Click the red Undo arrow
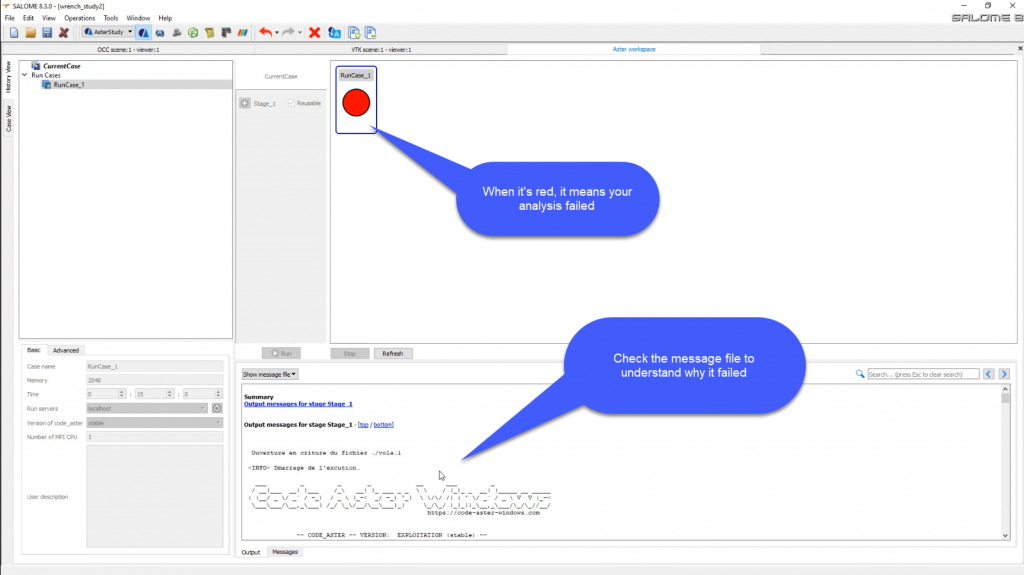This screenshot has height=575, width=1024. click(x=265, y=32)
